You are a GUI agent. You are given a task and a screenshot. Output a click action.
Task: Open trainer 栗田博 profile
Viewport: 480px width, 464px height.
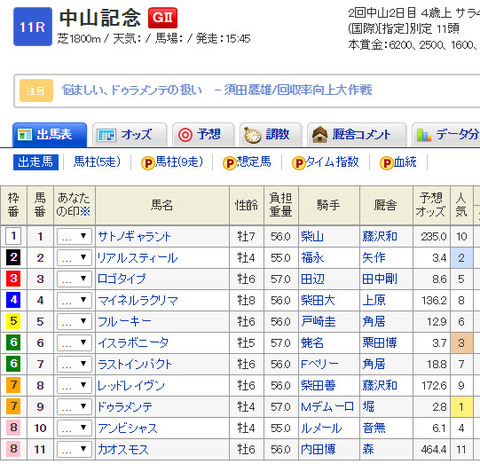click(x=380, y=343)
